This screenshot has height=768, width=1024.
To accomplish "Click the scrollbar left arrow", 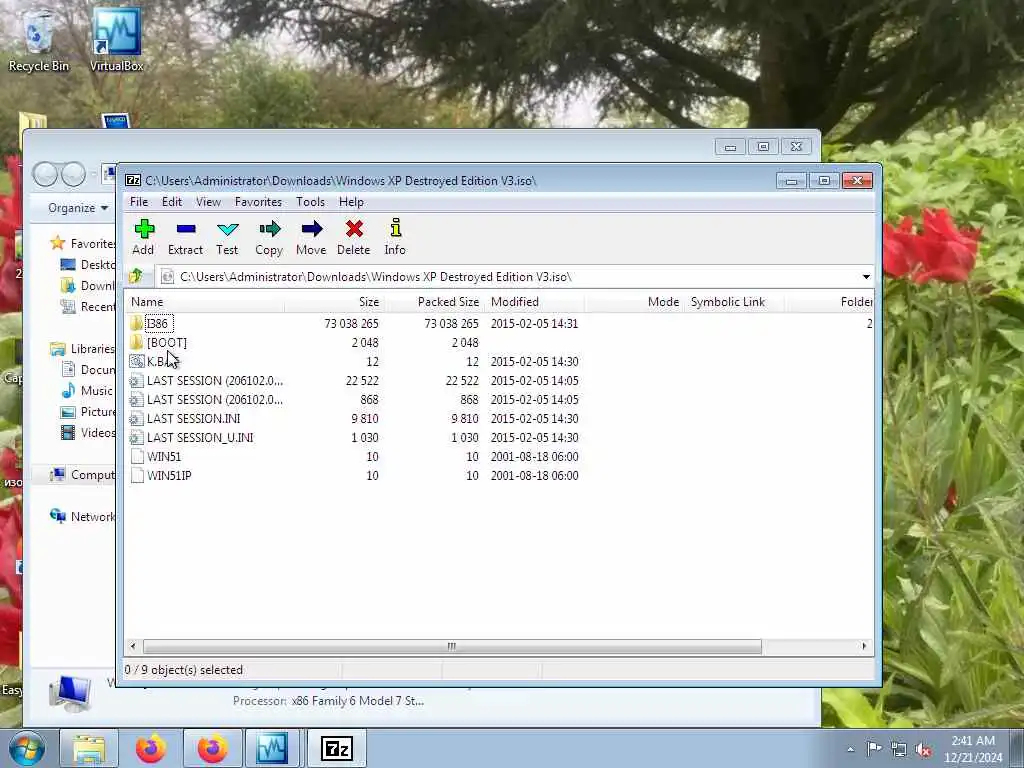I will (133, 647).
